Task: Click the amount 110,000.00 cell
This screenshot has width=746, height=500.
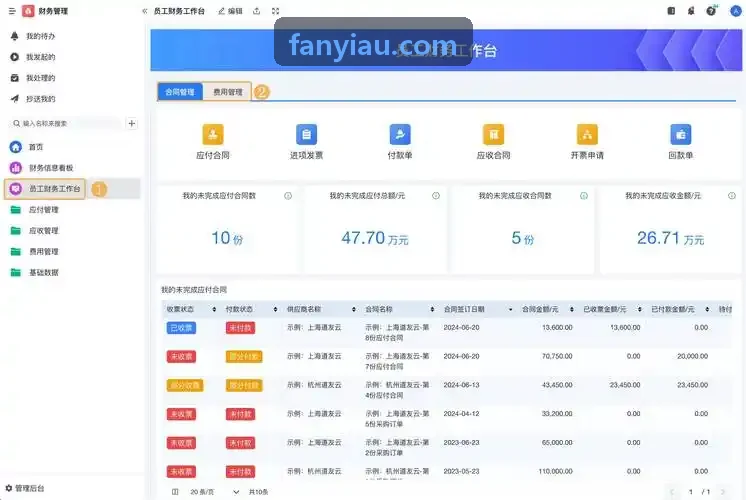Action: [555, 471]
